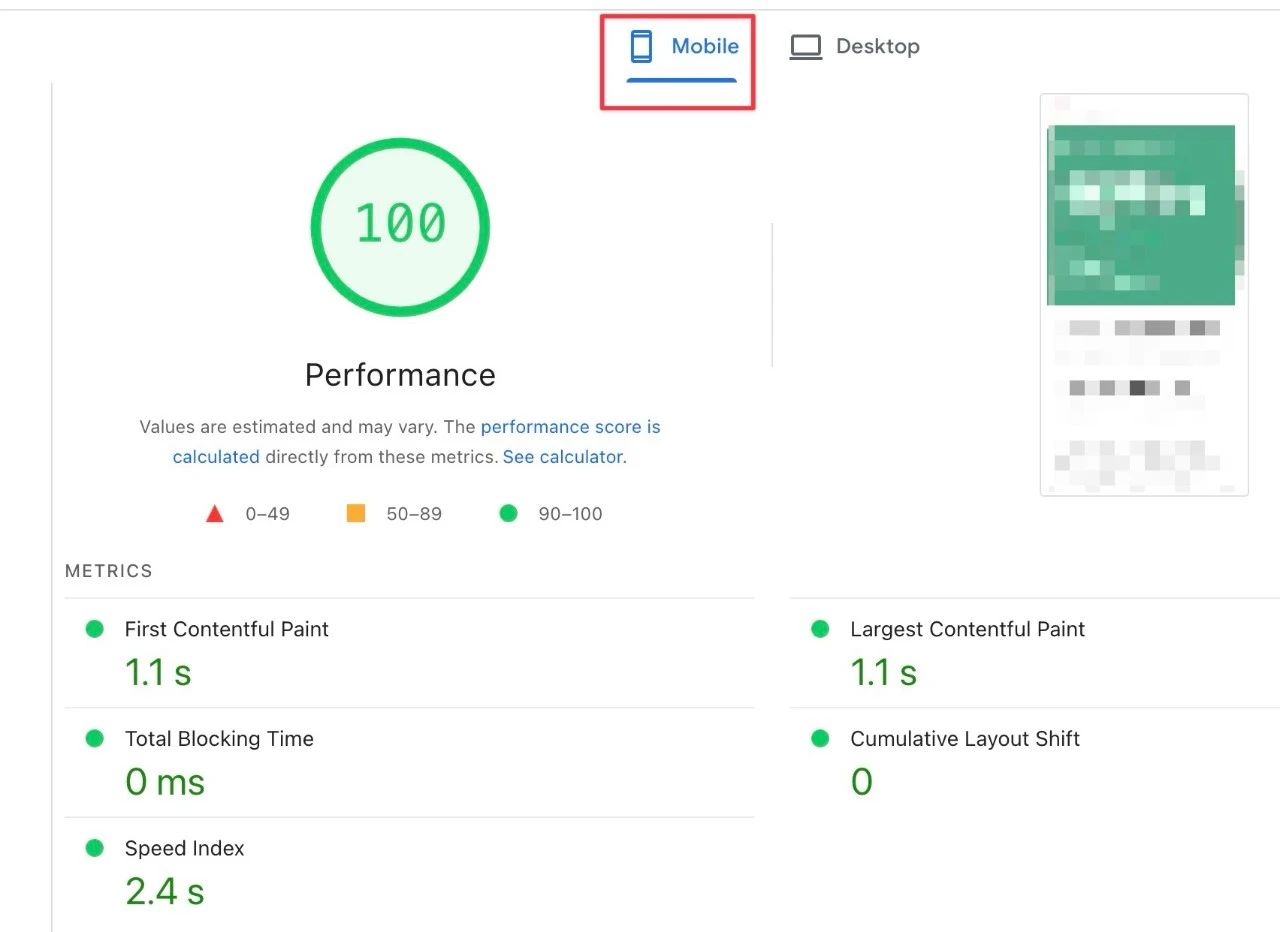Click the Largest Contentful Paint label
1280x932 pixels.
[x=967, y=629]
